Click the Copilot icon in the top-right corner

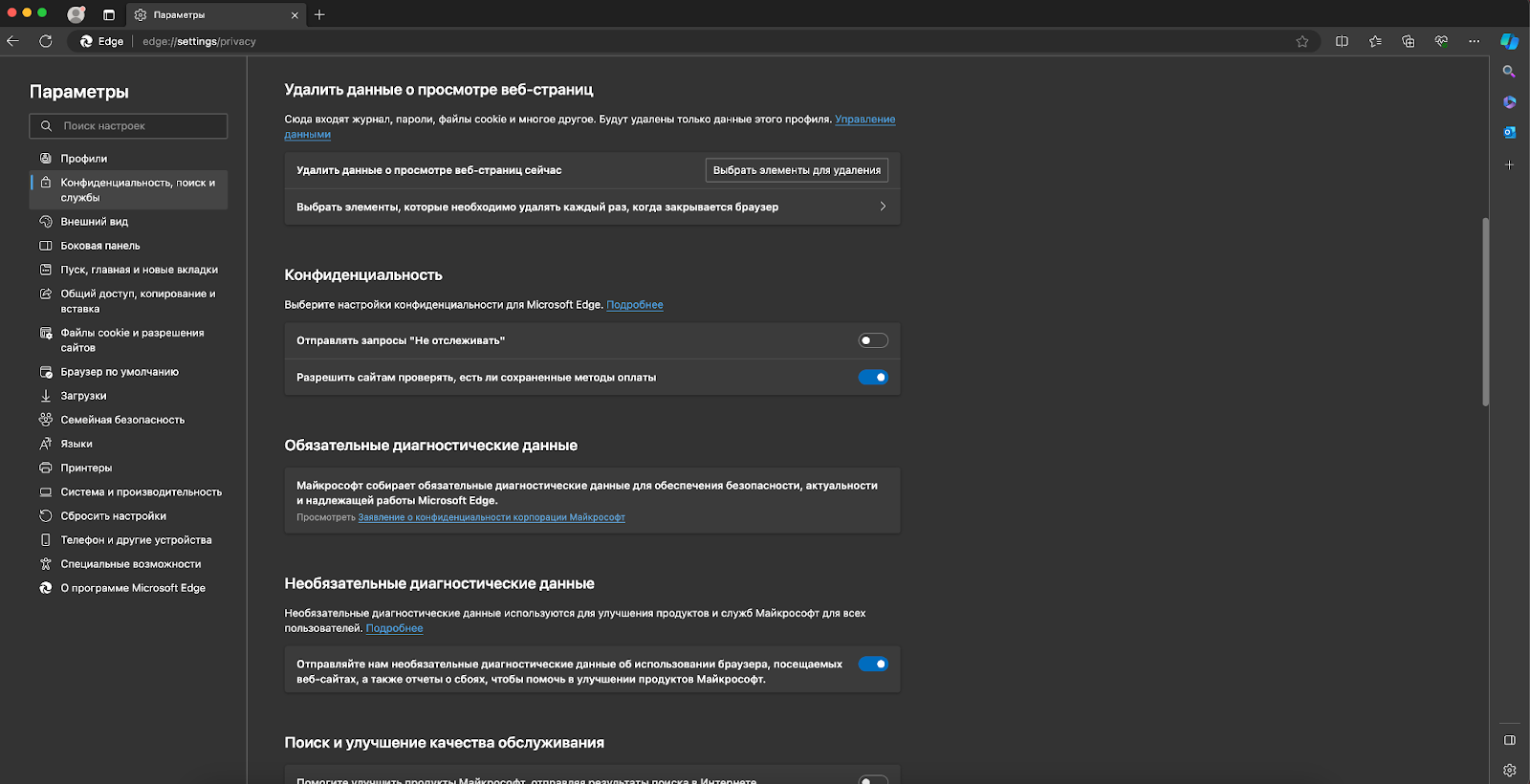point(1509,41)
